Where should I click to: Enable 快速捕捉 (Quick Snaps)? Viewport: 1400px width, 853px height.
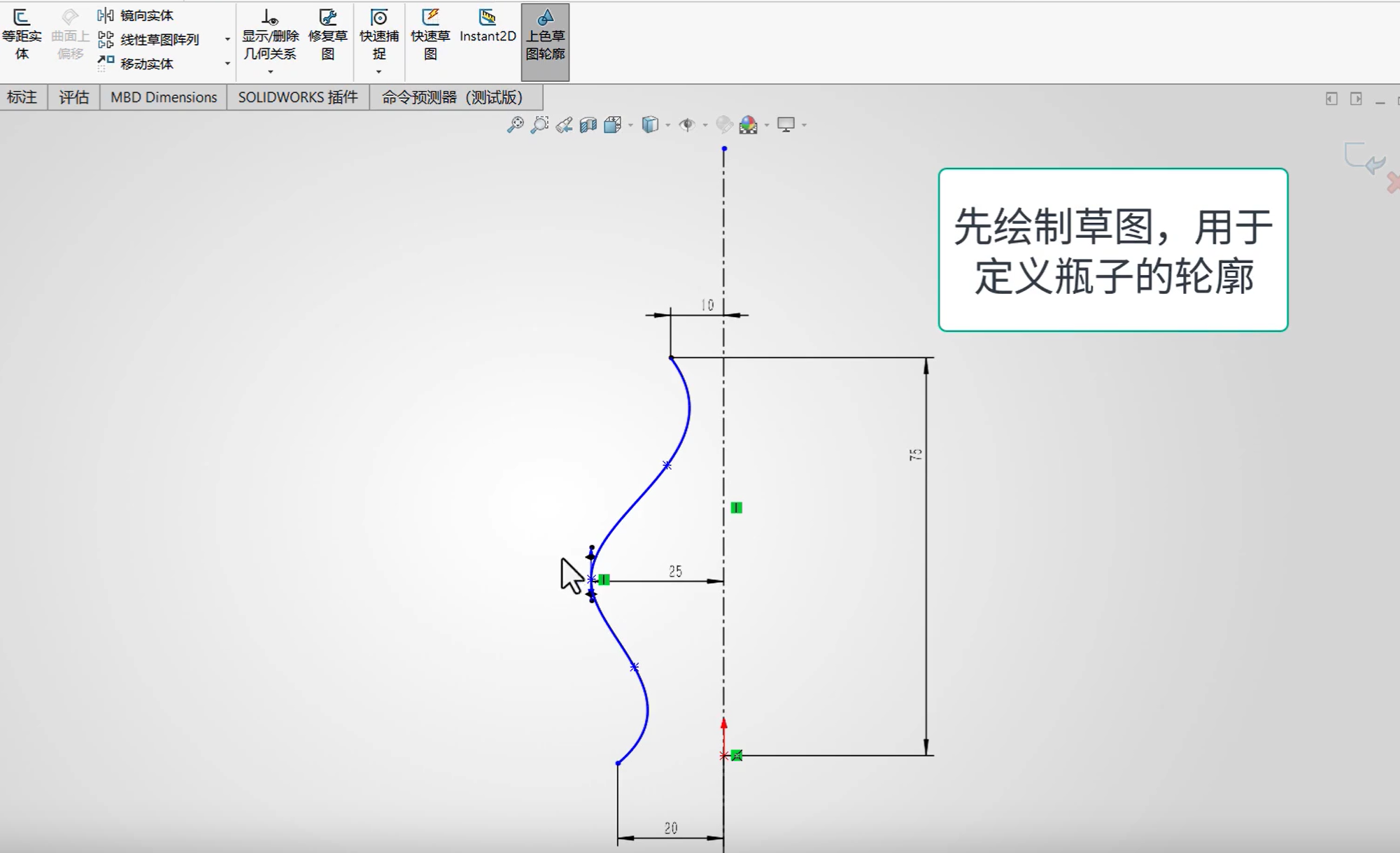click(379, 34)
